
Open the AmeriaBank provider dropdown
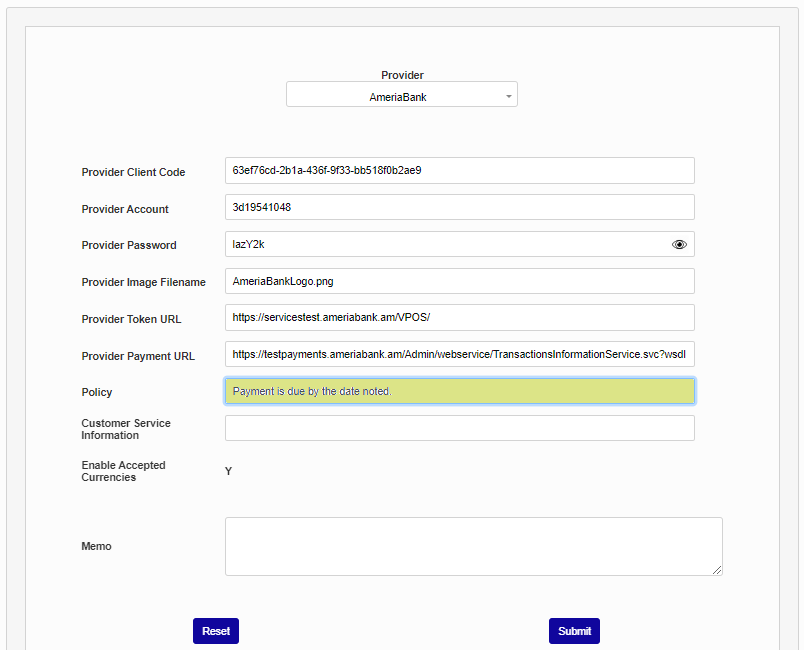(401, 97)
